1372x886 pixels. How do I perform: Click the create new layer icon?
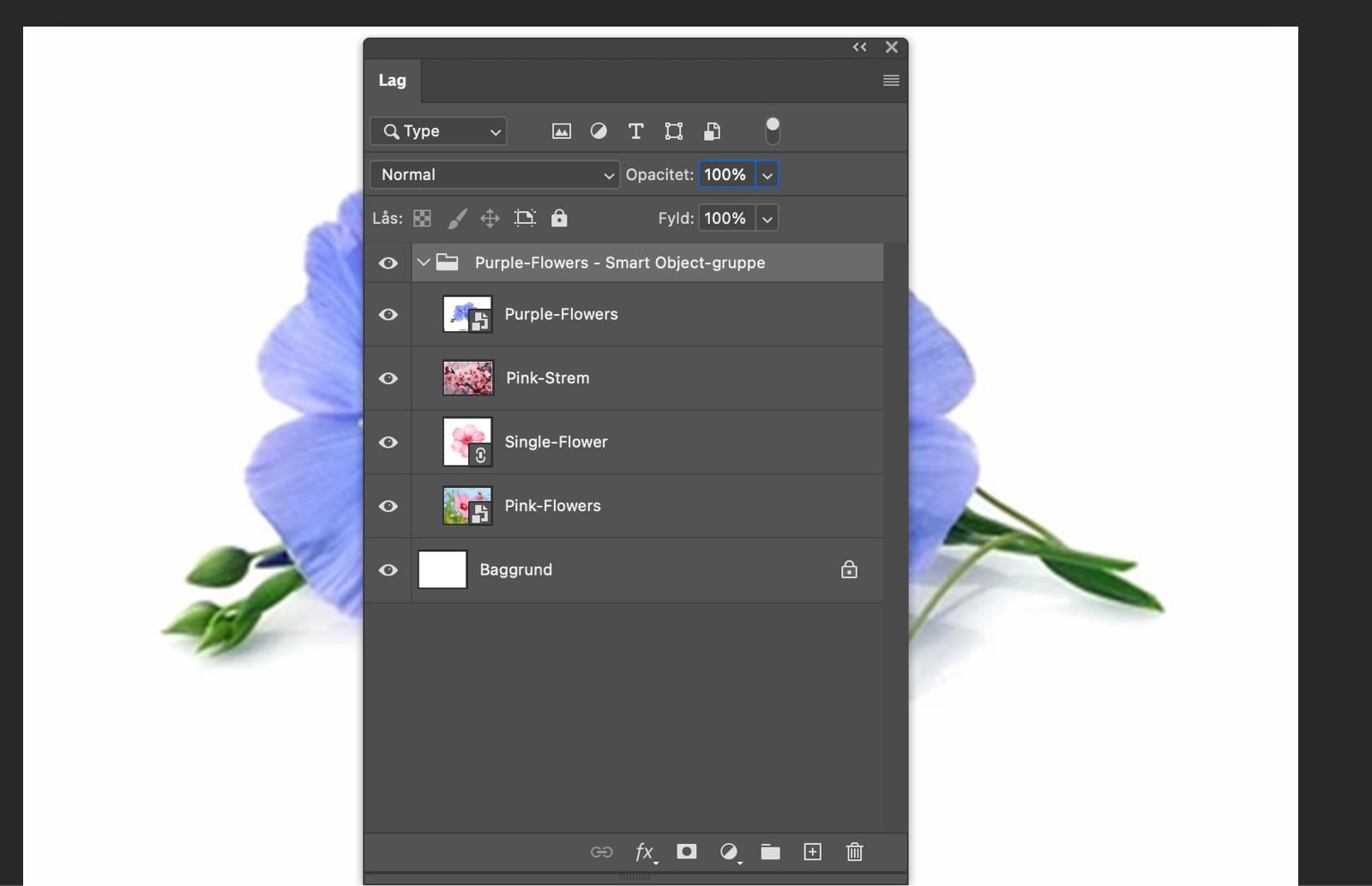coord(812,852)
